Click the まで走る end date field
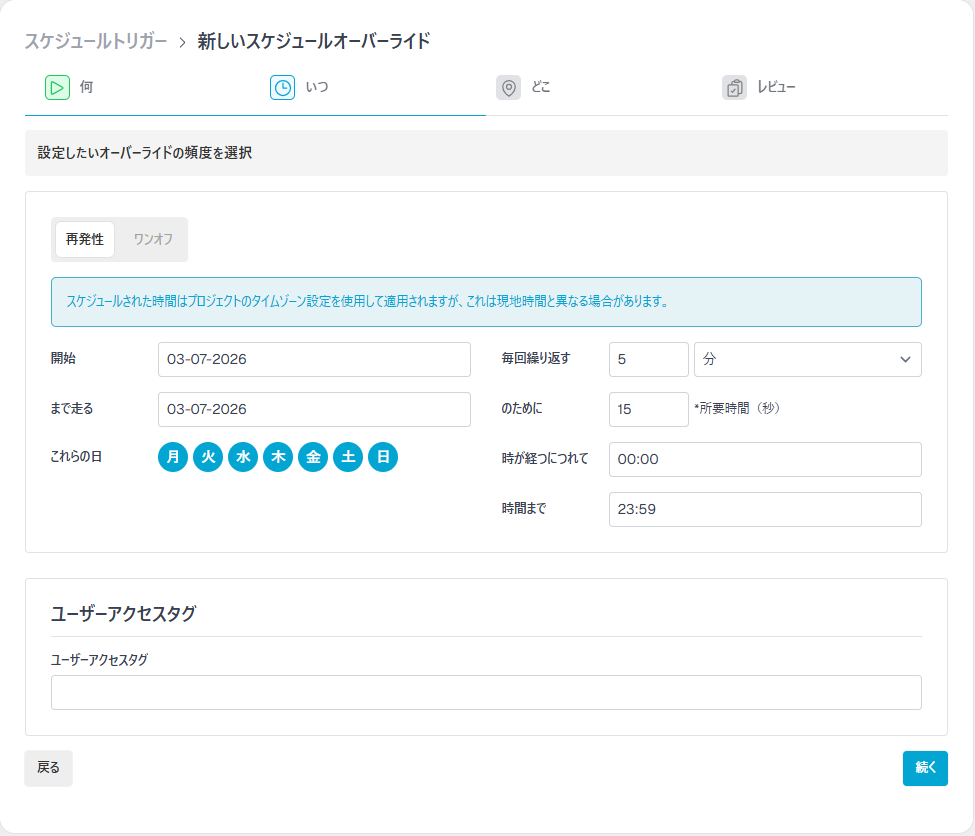This screenshot has width=975, height=836. (x=314, y=409)
